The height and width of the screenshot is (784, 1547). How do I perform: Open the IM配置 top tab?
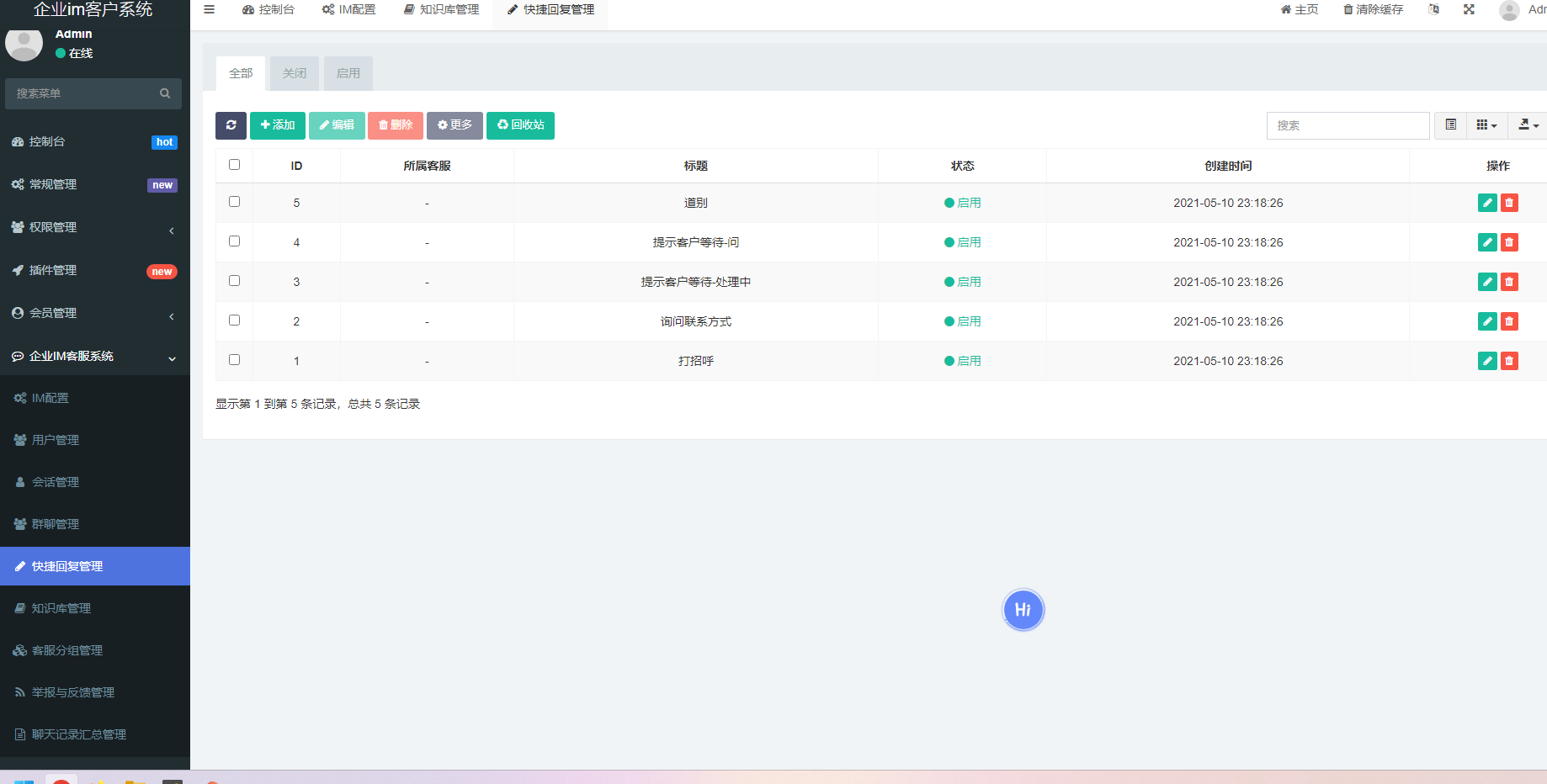[349, 10]
